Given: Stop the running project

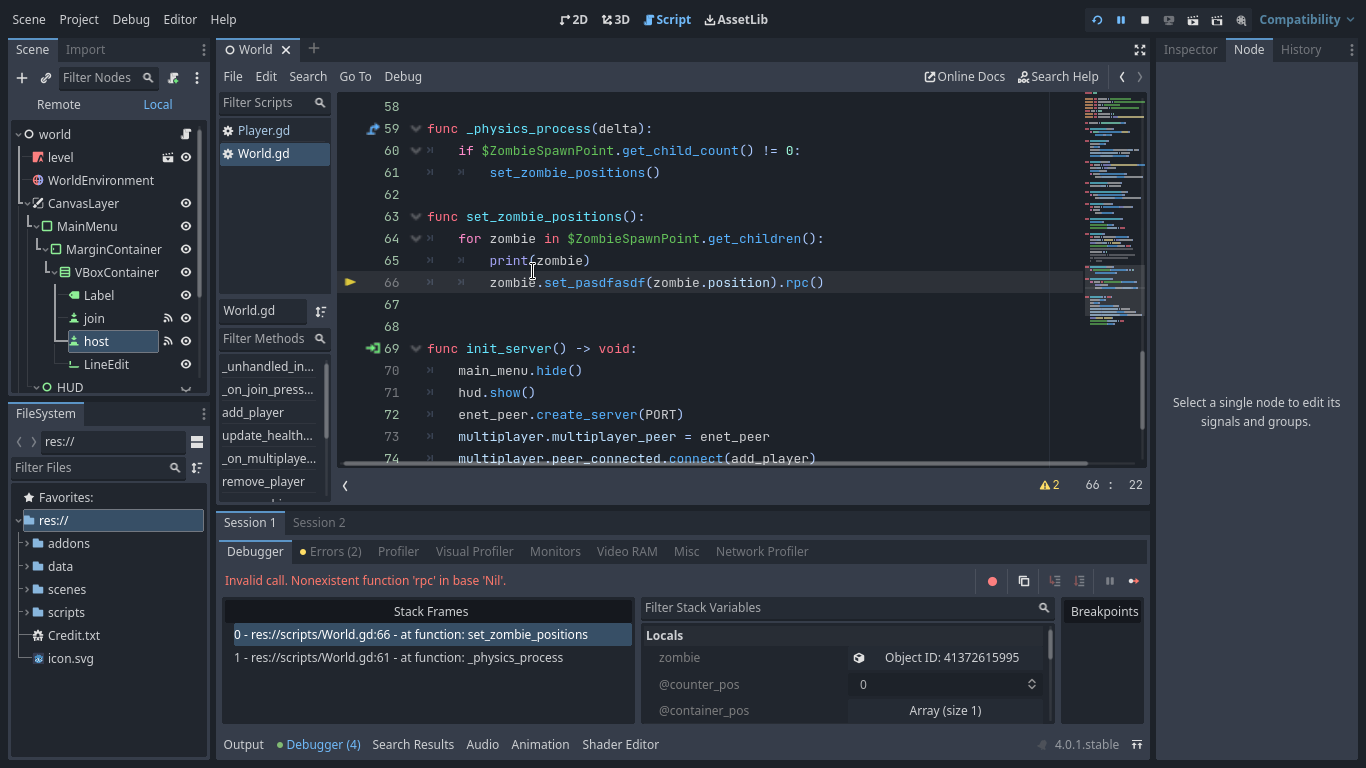Looking at the screenshot, I should click(x=1145, y=19).
